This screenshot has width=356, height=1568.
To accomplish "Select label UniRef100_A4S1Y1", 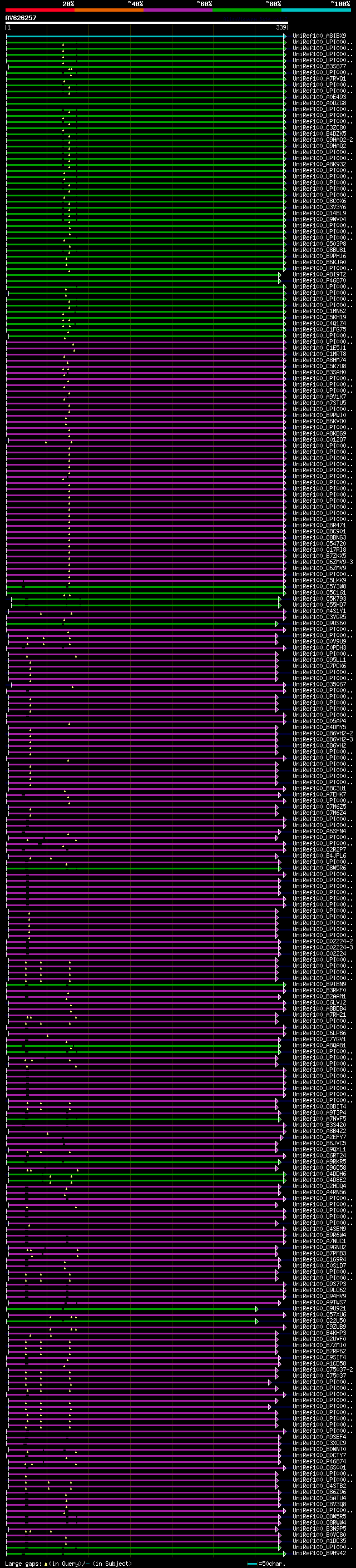I will [319, 611].
